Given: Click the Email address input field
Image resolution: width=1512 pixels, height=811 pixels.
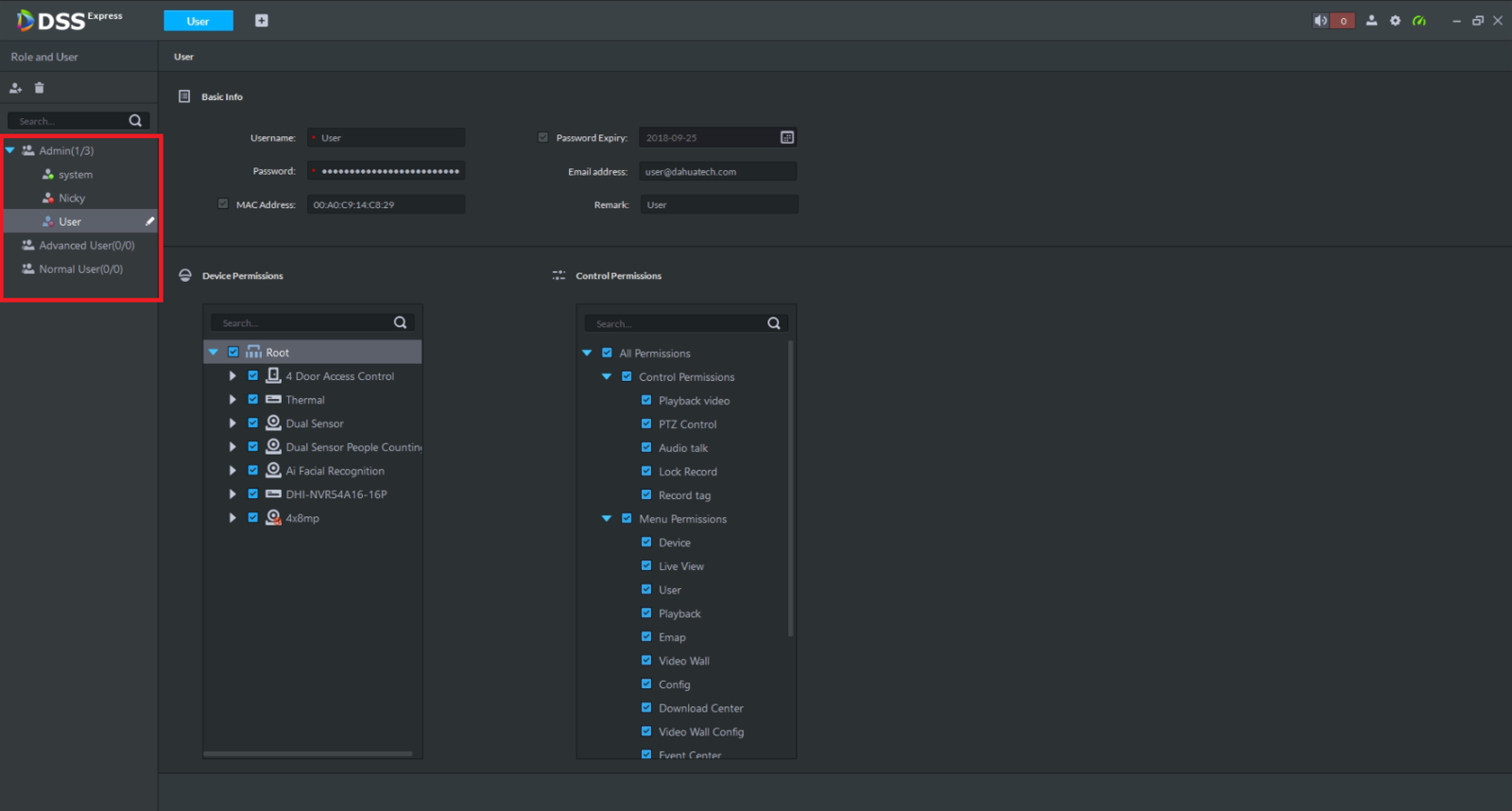Looking at the screenshot, I should pyautogui.click(x=717, y=172).
